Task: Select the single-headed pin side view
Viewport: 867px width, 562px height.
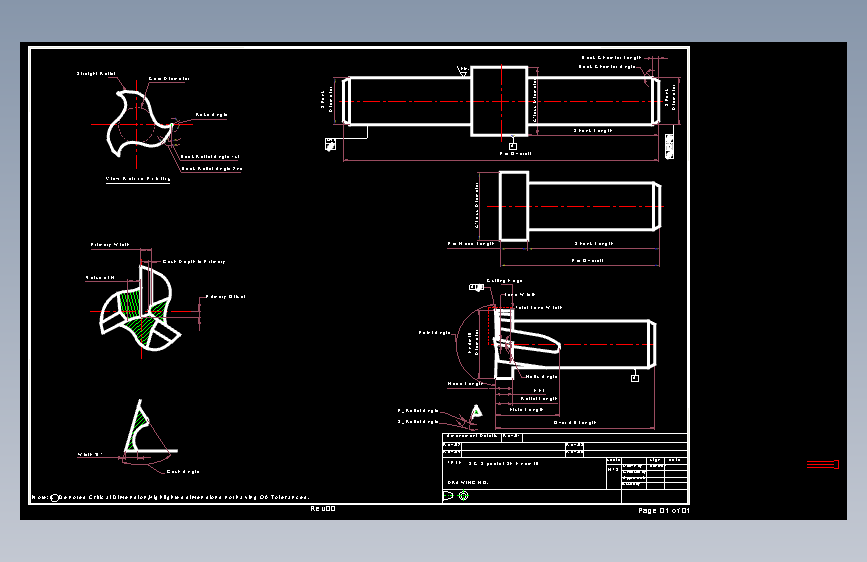Action: 580,206
